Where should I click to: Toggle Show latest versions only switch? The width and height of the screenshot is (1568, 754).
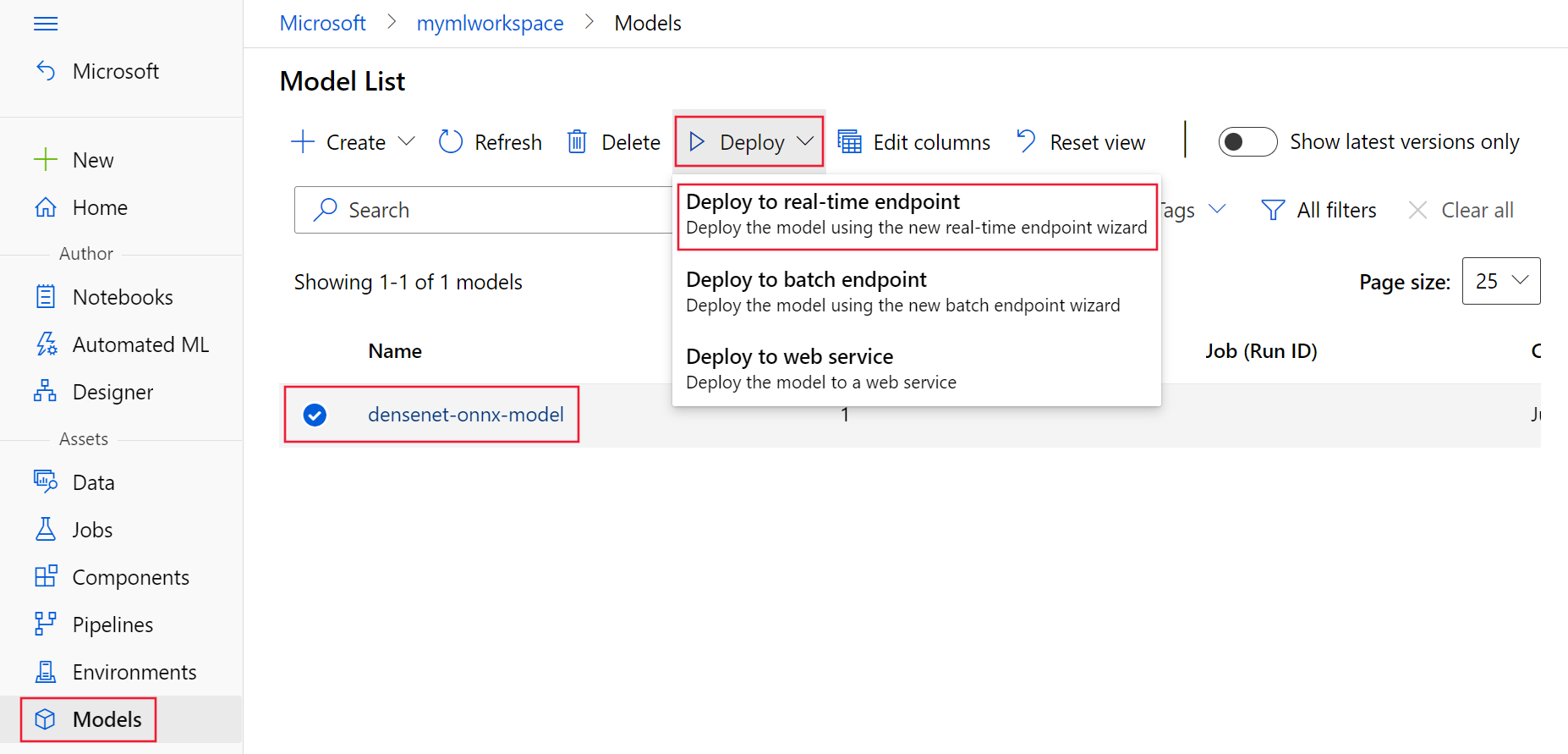(x=1247, y=141)
